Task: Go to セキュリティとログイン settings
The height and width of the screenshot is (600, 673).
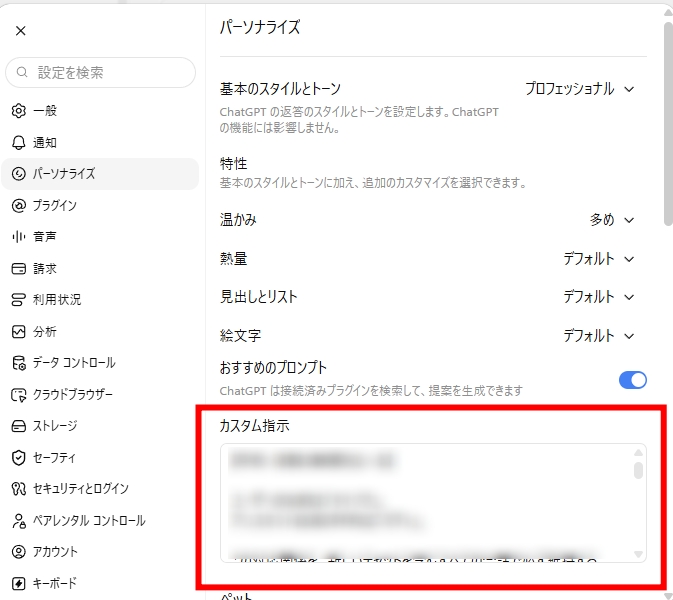Action: pos(100,489)
